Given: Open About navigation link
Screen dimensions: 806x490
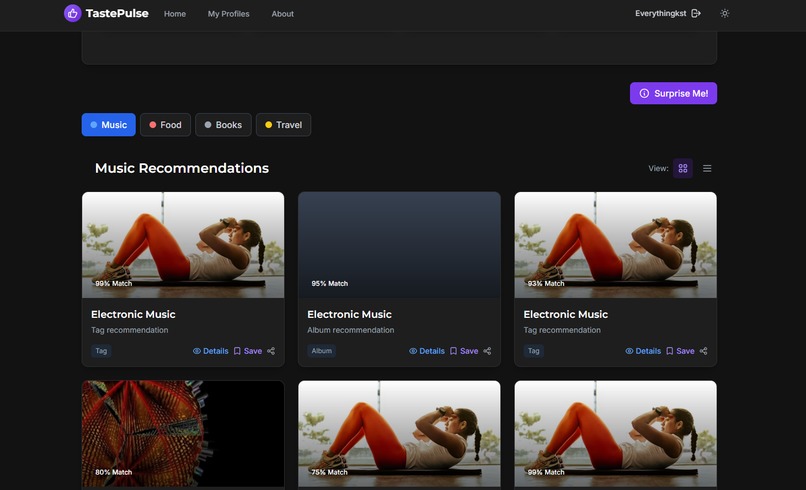Looking at the screenshot, I should click(282, 14).
